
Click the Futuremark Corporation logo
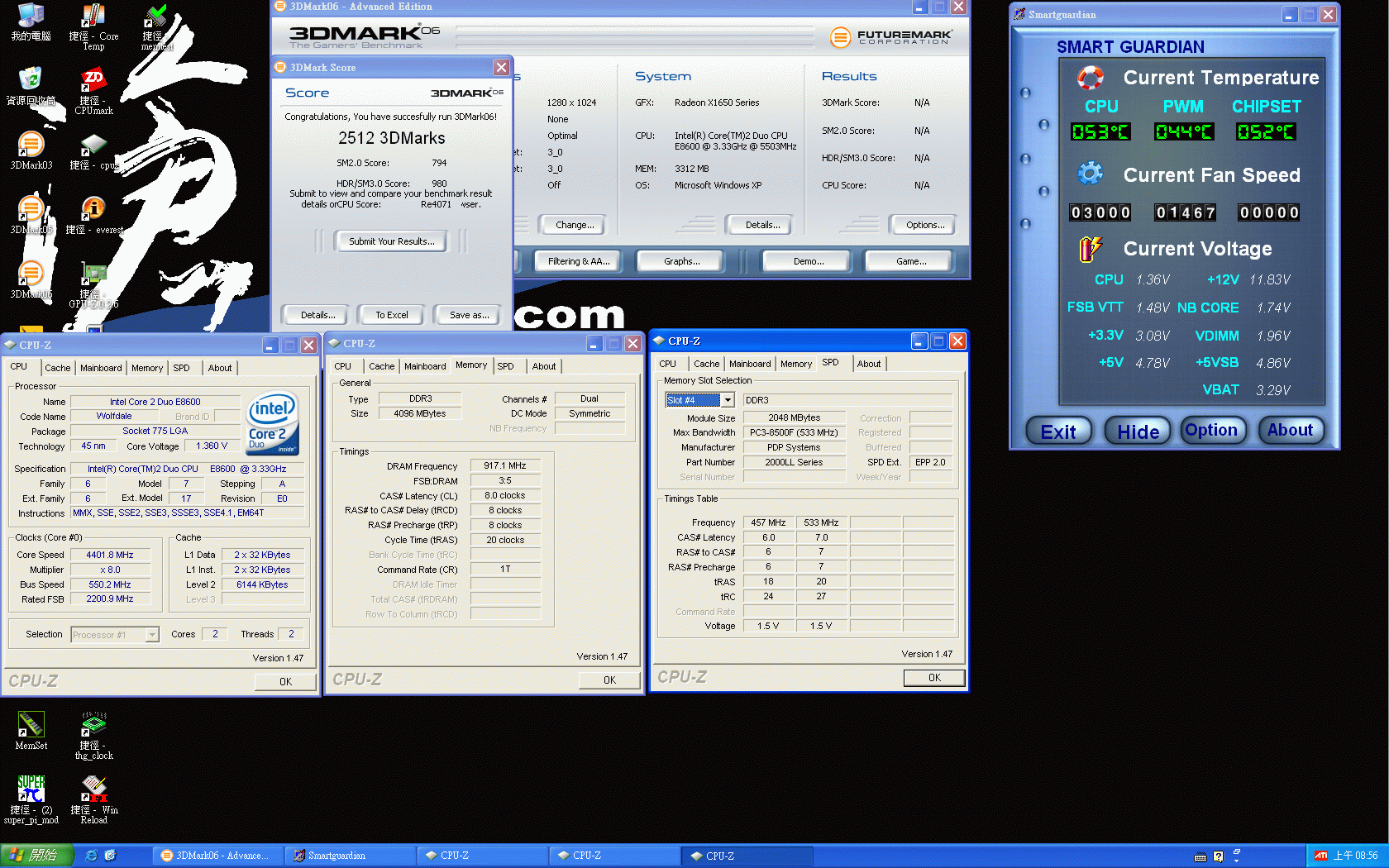coord(890,36)
